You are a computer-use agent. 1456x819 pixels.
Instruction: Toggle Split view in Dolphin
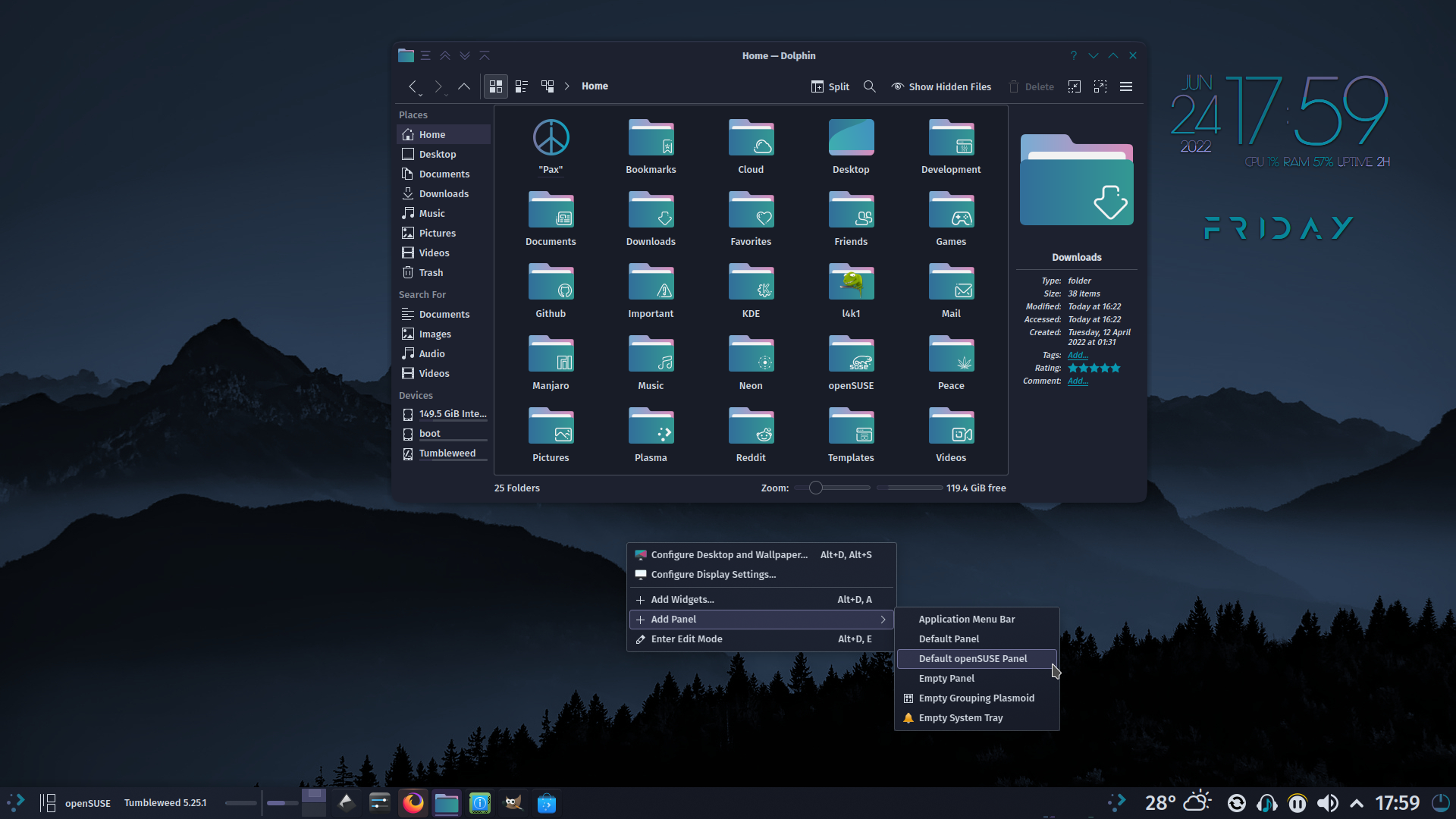coord(830,86)
